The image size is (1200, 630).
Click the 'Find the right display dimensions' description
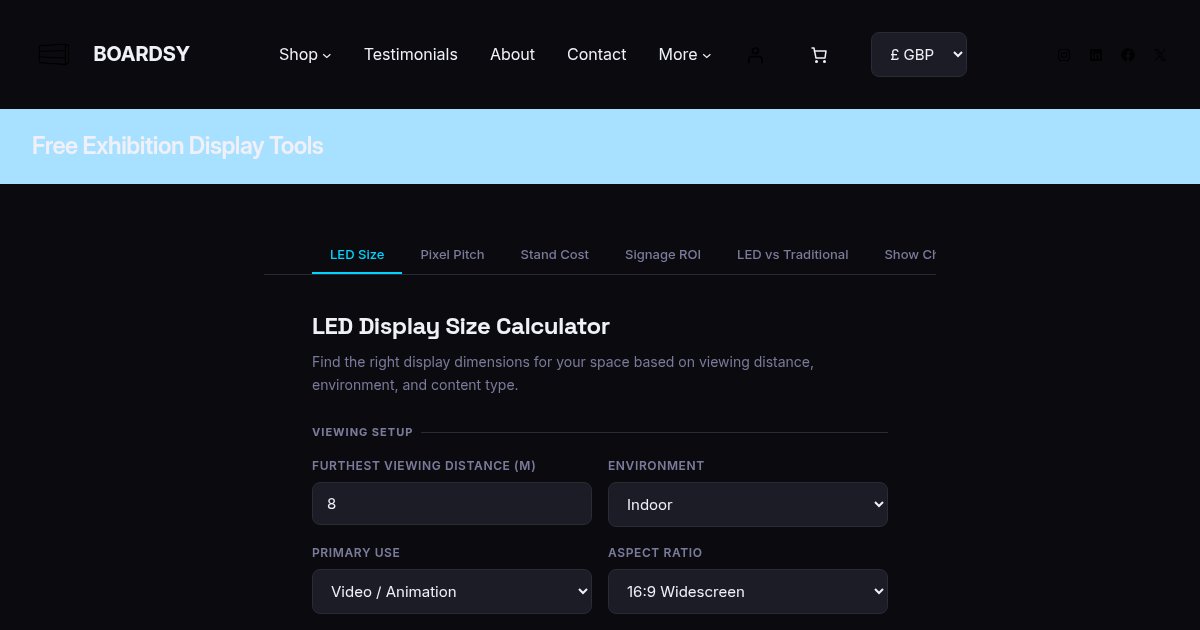tap(563, 373)
